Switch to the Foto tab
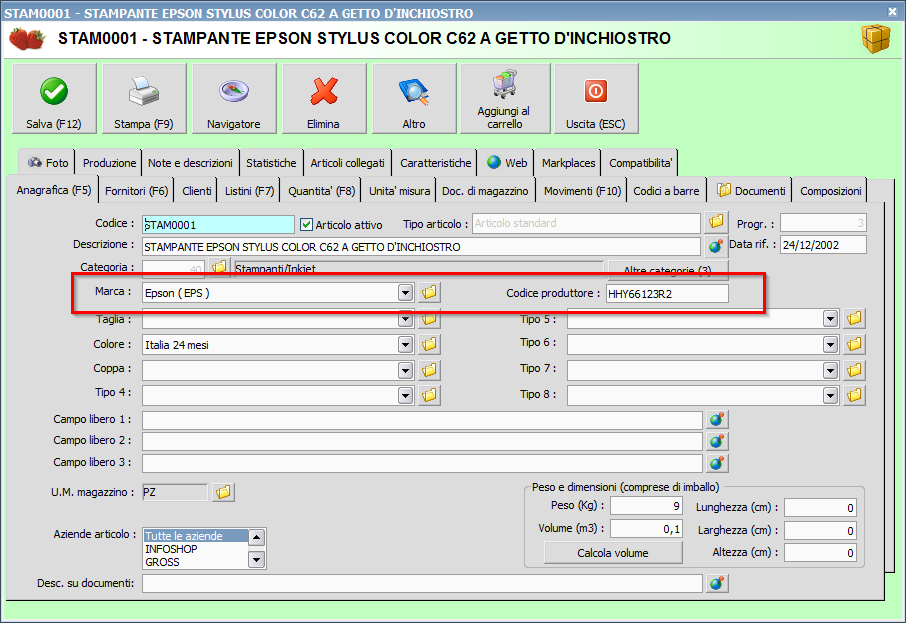Viewport: 906px width, 623px height. [47, 163]
